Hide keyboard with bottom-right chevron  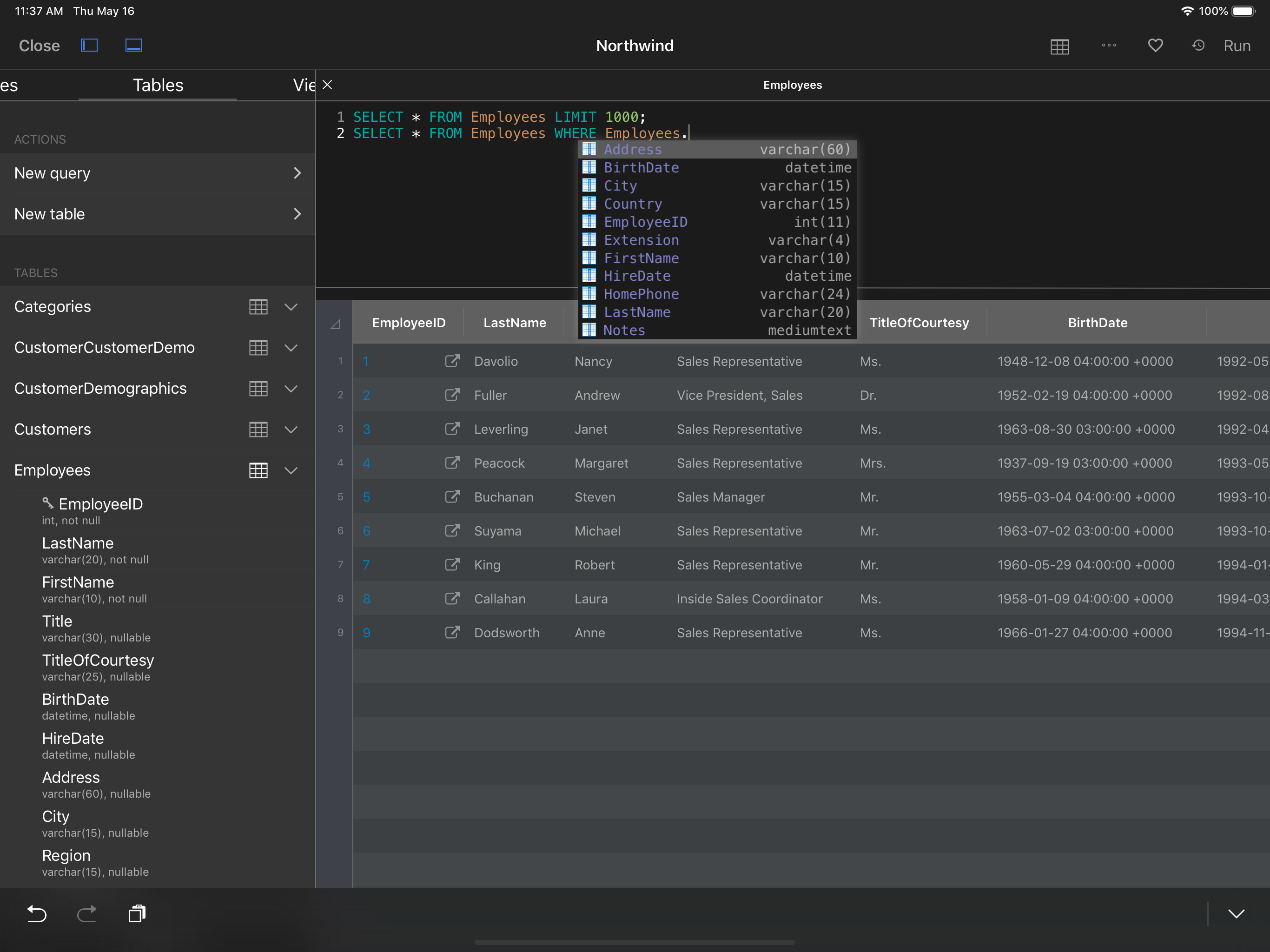pyautogui.click(x=1236, y=913)
